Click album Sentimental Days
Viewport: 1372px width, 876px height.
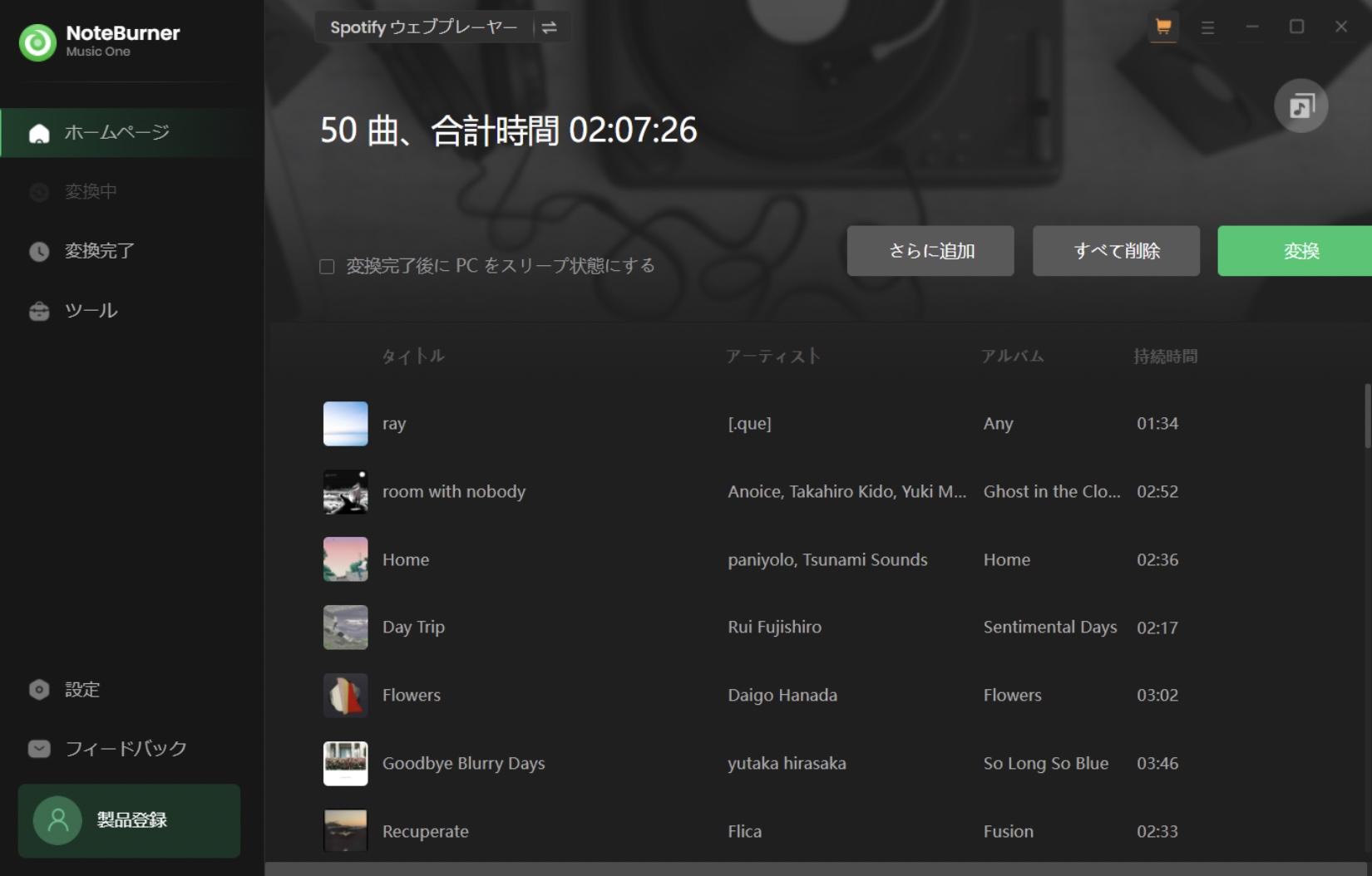(x=1050, y=627)
